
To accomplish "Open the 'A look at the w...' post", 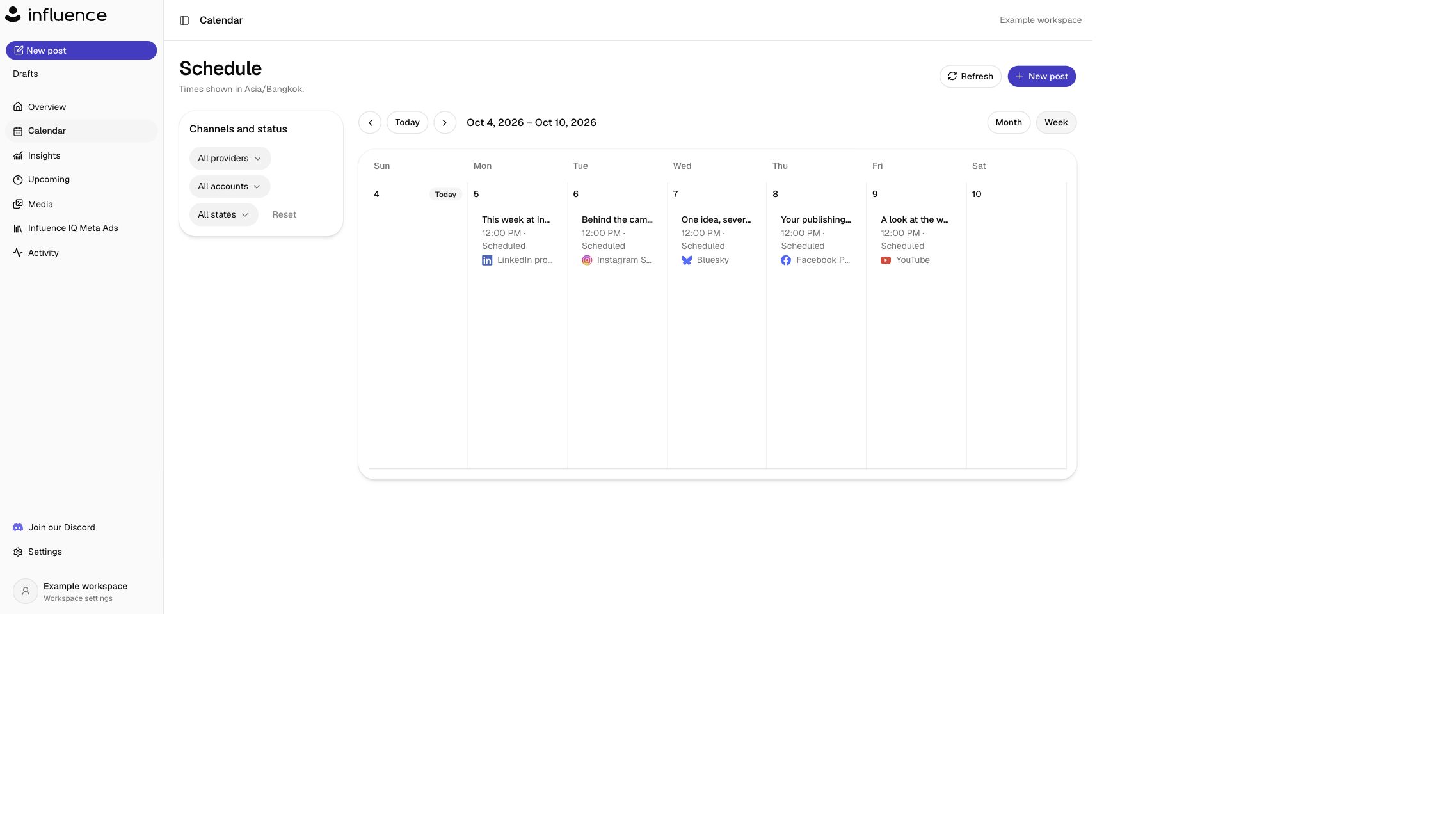I will 916,239.
